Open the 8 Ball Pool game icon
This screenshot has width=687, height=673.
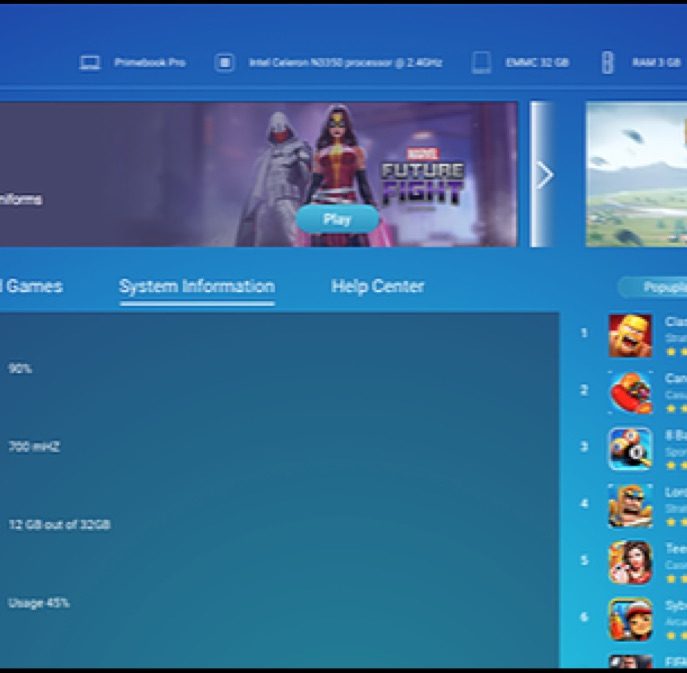point(630,449)
